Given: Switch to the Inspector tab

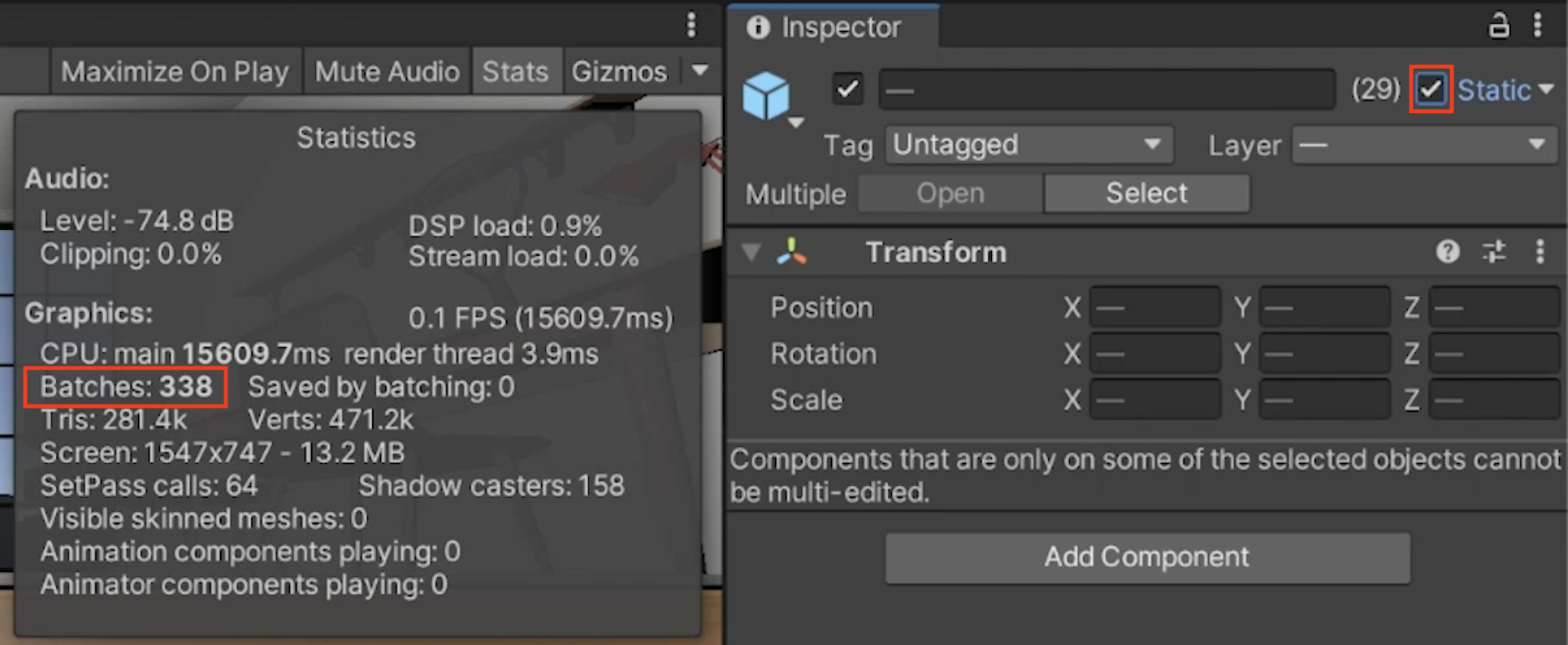Looking at the screenshot, I should [x=832, y=28].
